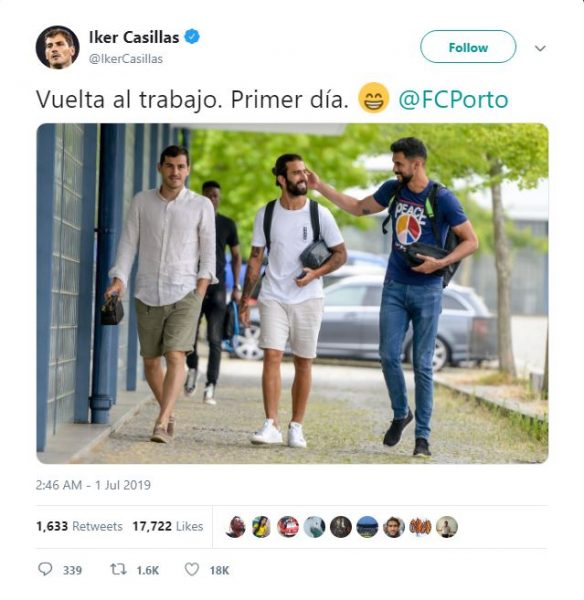This screenshot has height=600, width=584.
Task: Click the blue verified badge
Action: coord(192,37)
